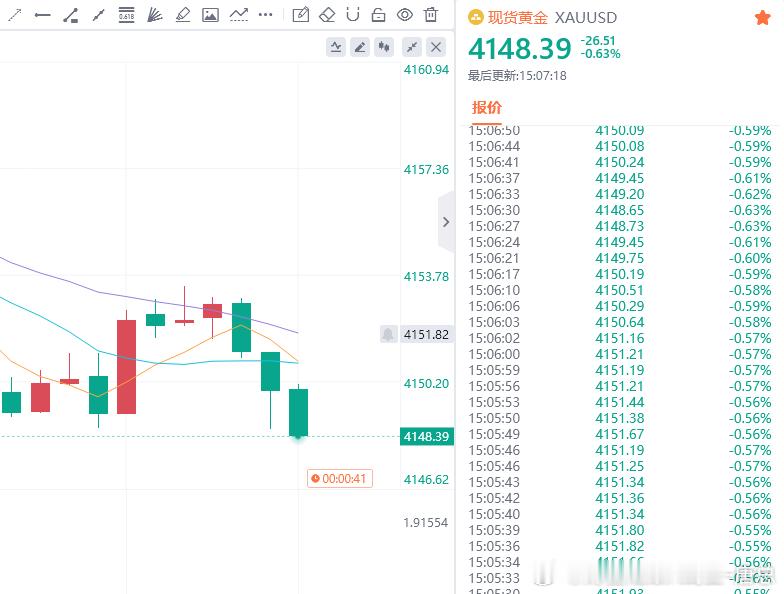Click the 4157.36 axis price label
The image size is (784, 594).
[x=426, y=170]
